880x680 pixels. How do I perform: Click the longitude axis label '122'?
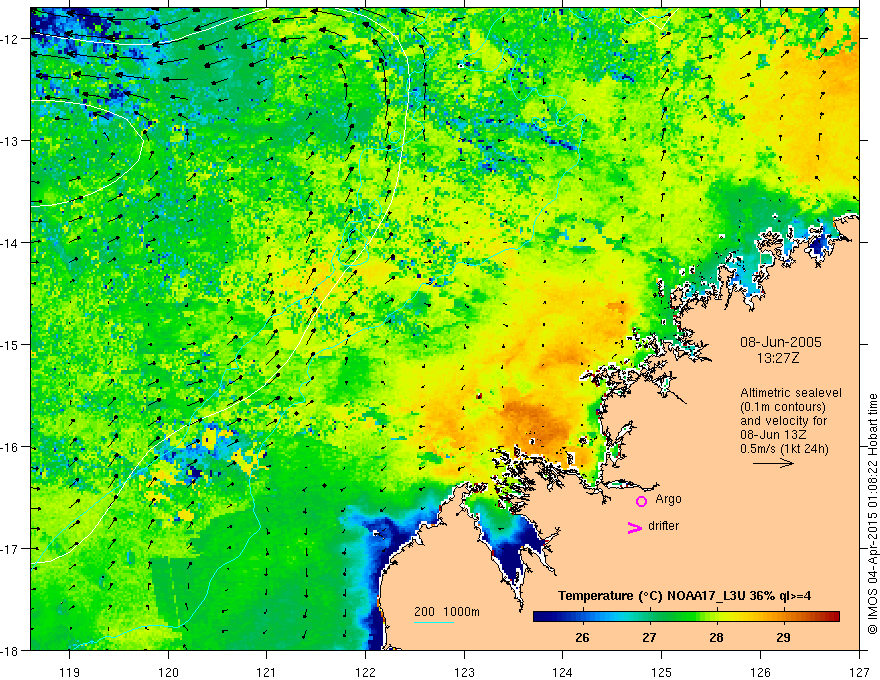[365, 672]
